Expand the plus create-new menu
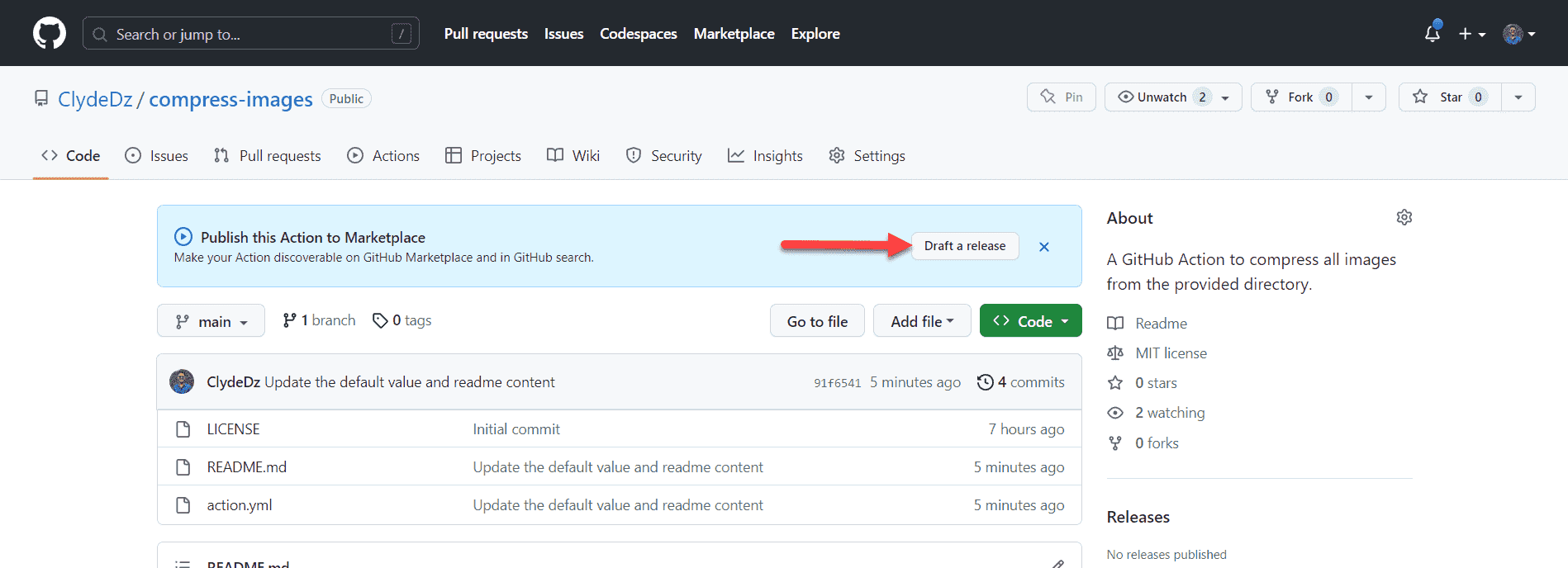 coord(1471,34)
